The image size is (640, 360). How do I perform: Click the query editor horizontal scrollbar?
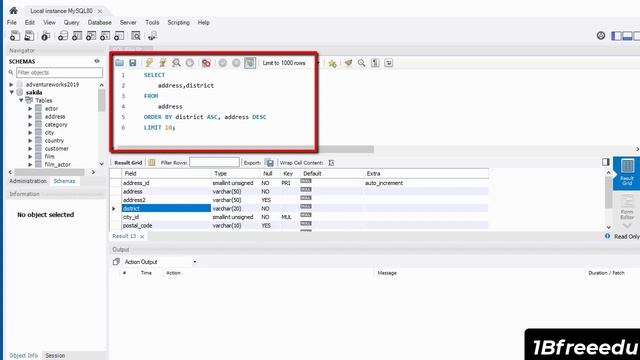pos(244,149)
